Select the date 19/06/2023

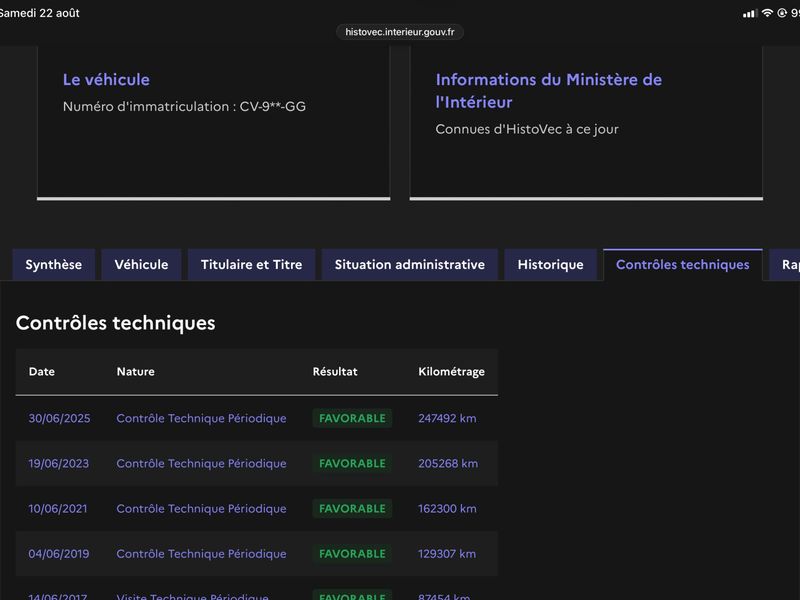point(59,463)
